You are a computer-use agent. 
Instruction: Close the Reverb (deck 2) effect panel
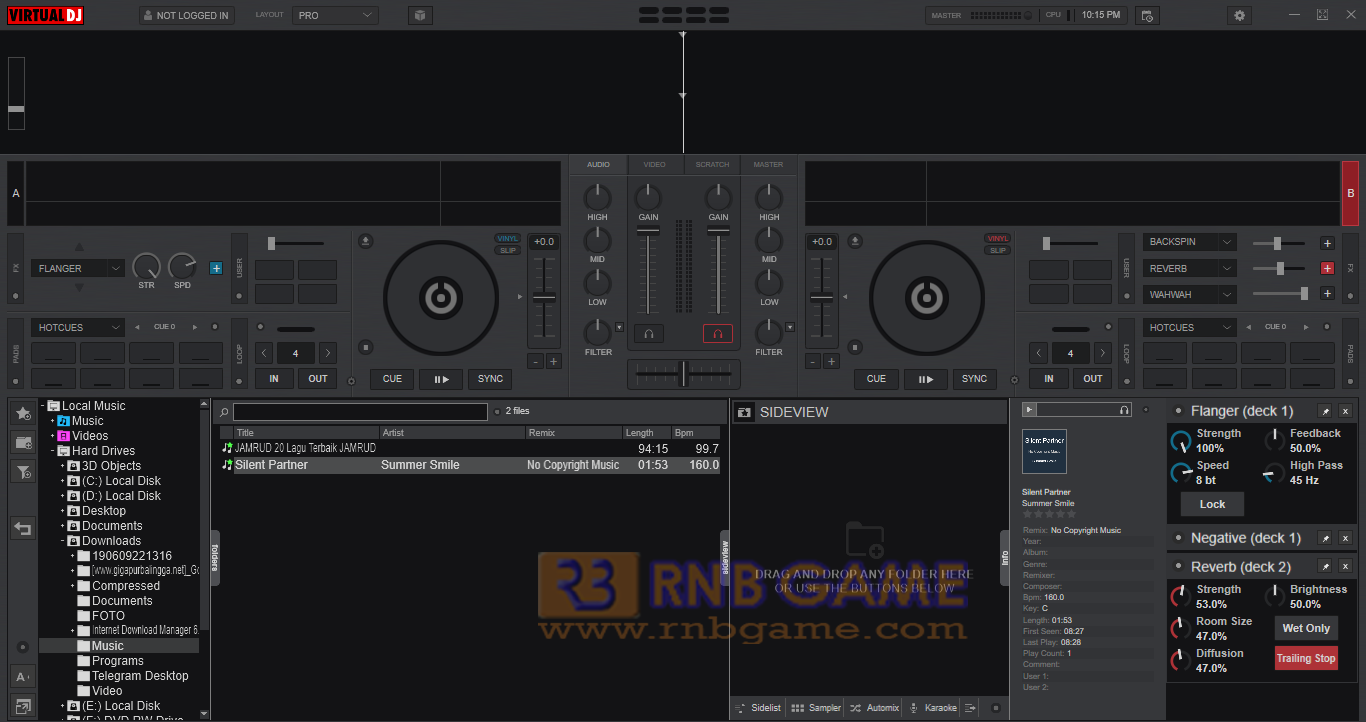click(x=1345, y=567)
